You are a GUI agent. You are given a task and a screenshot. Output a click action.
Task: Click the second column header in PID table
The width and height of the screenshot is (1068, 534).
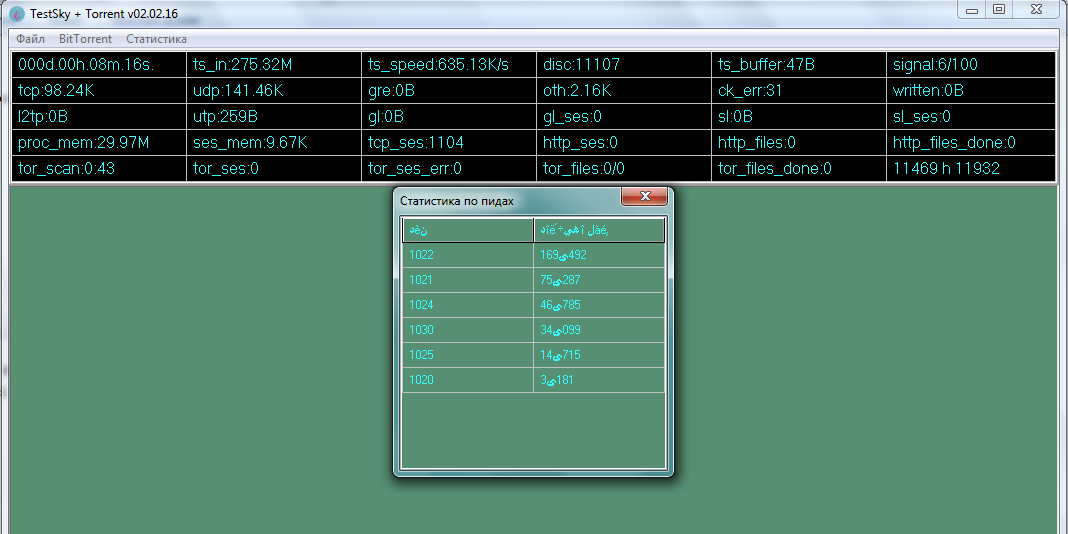[x=599, y=231]
